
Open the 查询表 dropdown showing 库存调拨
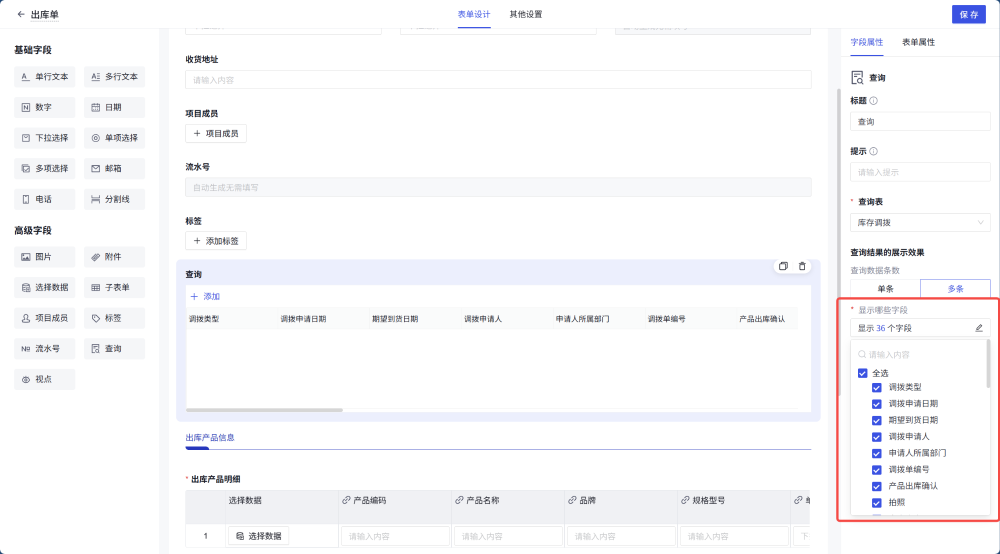point(920,222)
